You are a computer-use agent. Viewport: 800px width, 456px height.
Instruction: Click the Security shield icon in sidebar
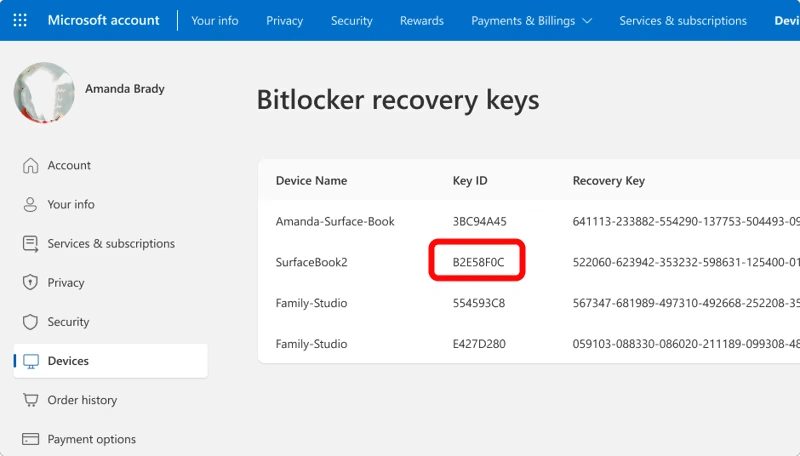(x=30, y=322)
